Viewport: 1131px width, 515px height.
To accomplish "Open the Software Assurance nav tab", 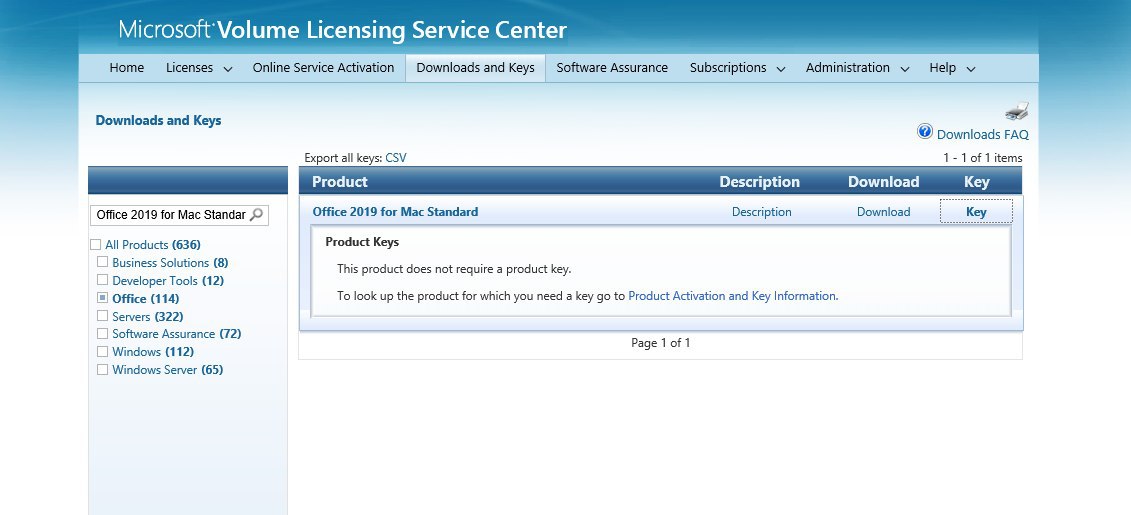I will (x=612, y=68).
